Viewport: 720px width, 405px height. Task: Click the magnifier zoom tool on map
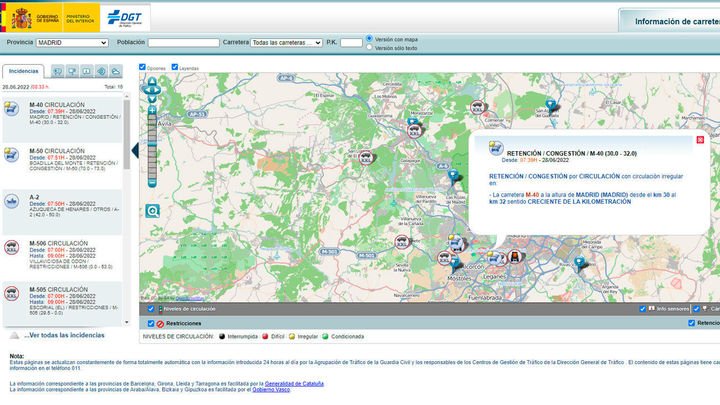tap(152, 211)
